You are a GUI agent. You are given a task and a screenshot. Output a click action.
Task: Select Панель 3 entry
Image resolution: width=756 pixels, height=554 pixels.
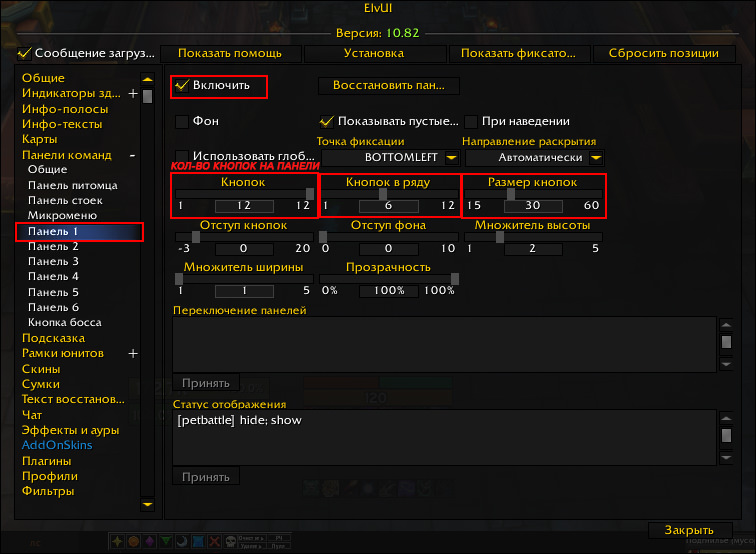[53, 261]
